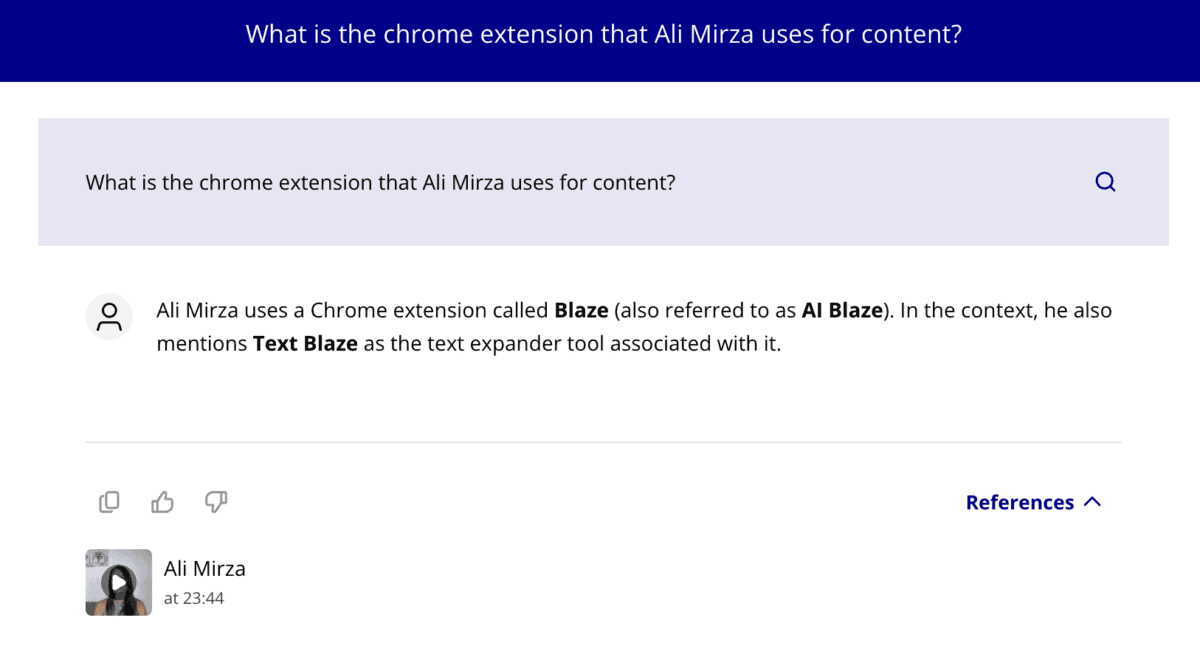Collapse references using the chevron arrow

point(1093,502)
